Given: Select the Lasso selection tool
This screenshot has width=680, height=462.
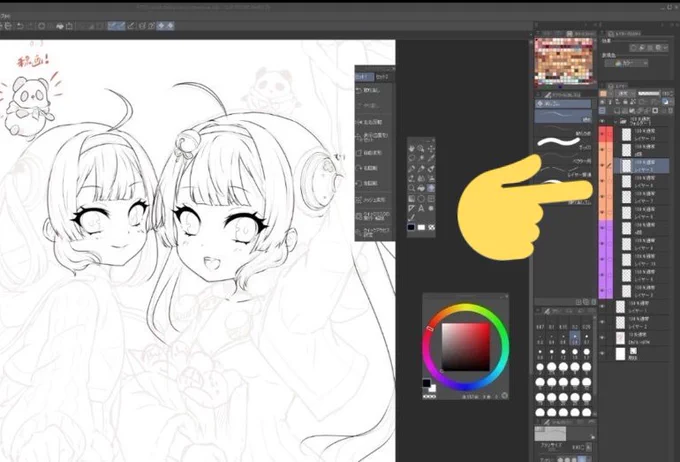Looking at the screenshot, I should [x=412, y=158].
